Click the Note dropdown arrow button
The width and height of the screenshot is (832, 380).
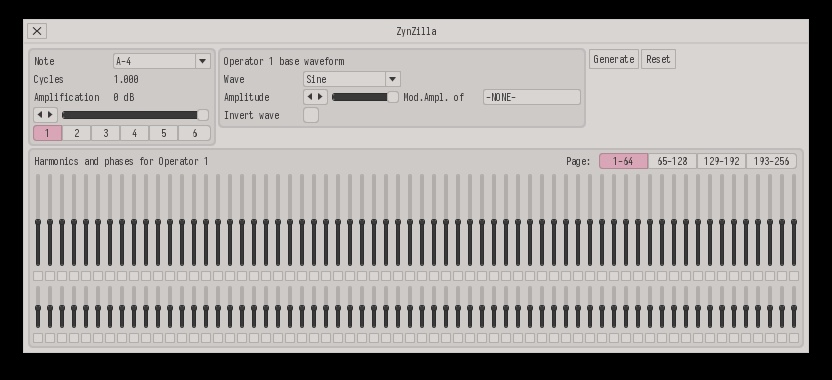[x=203, y=61]
